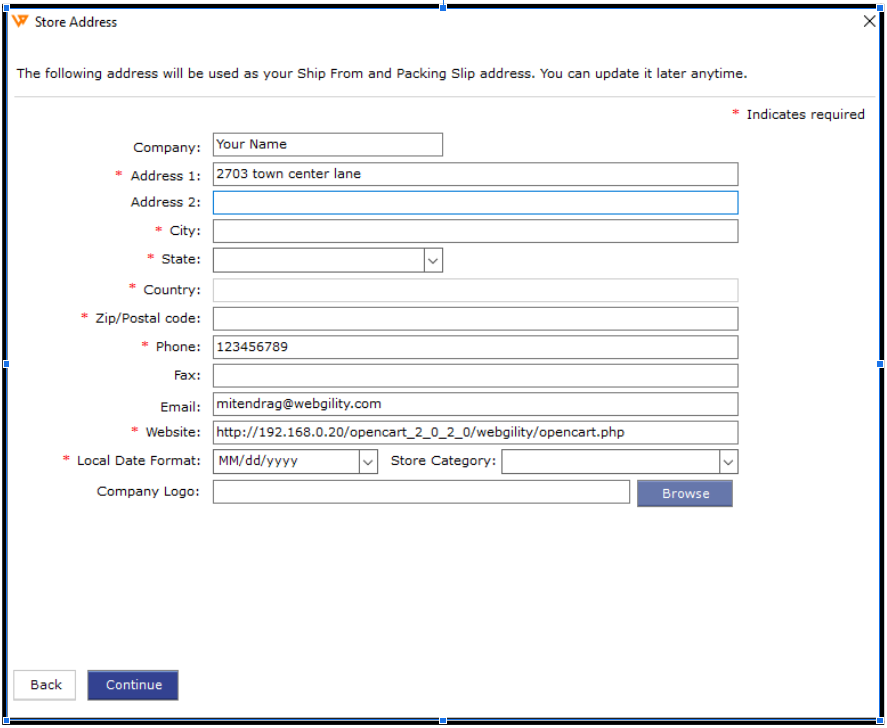Viewport: 887px width, 728px height.
Task: Click into the Company name field
Action: [x=327, y=145]
